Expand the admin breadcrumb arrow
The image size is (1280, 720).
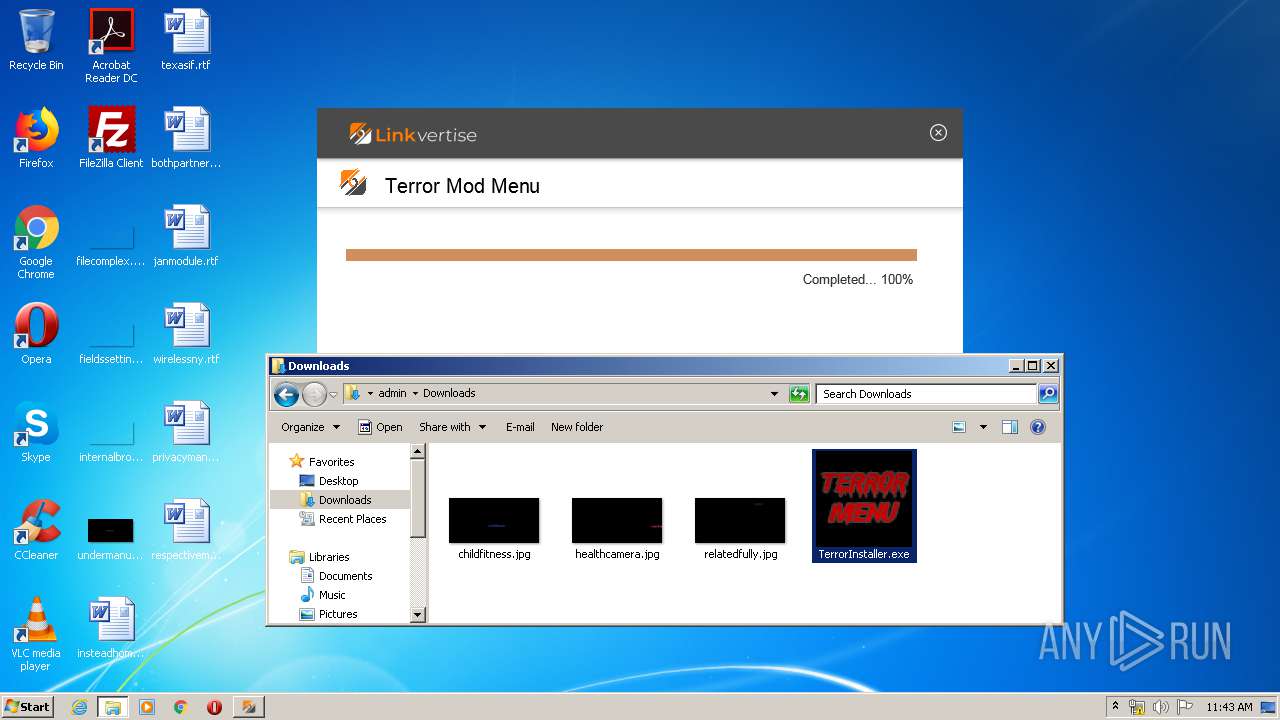416,393
